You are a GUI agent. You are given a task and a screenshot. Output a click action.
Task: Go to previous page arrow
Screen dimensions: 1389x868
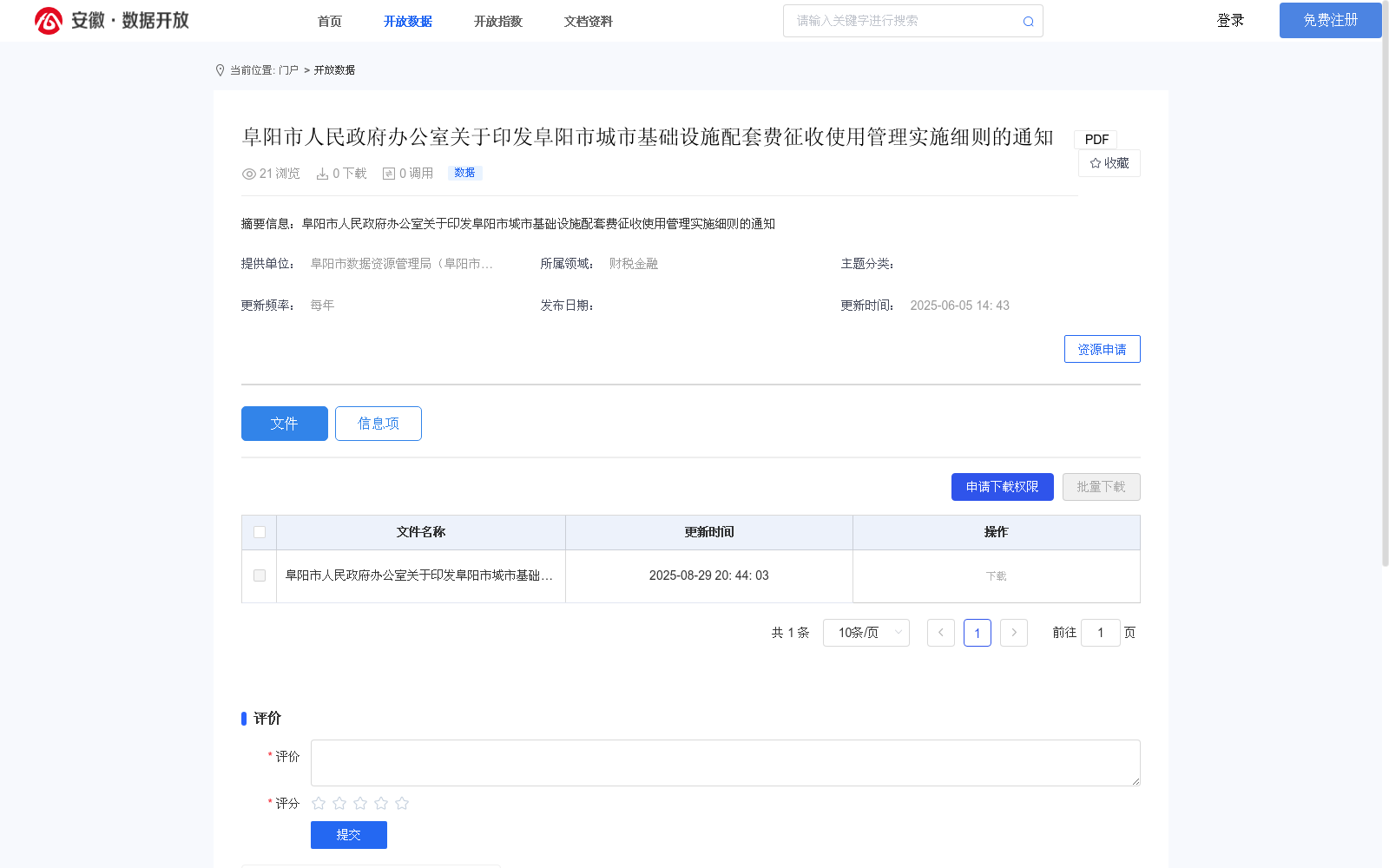point(941,633)
